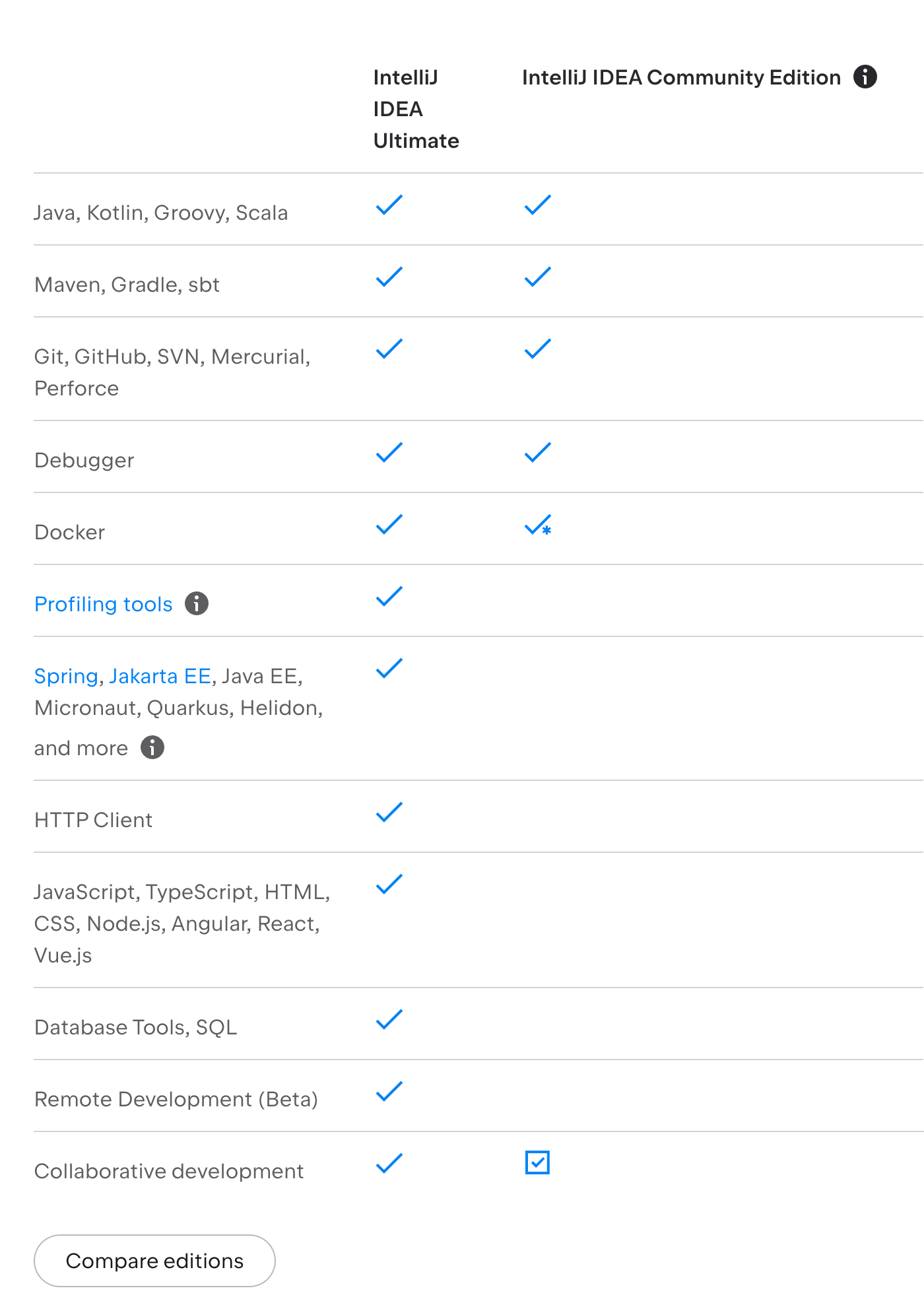This screenshot has width=924, height=1311.
Task: Click the Collaborative development row label
Action: [x=169, y=1171]
